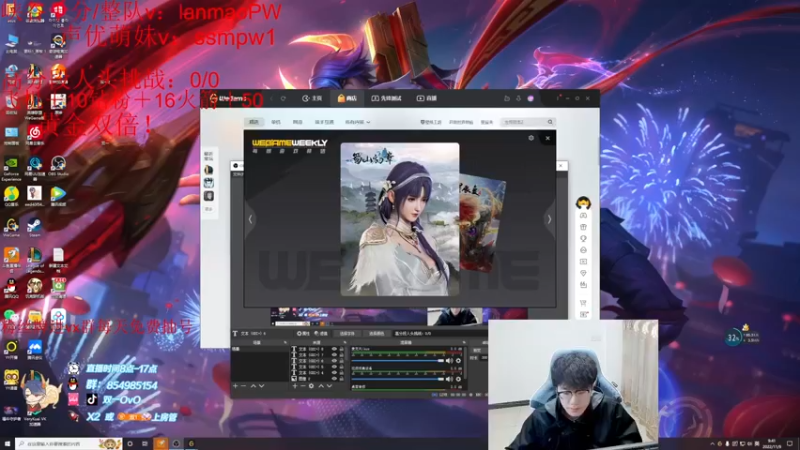Select the partially hidden second carousel card

[482, 224]
